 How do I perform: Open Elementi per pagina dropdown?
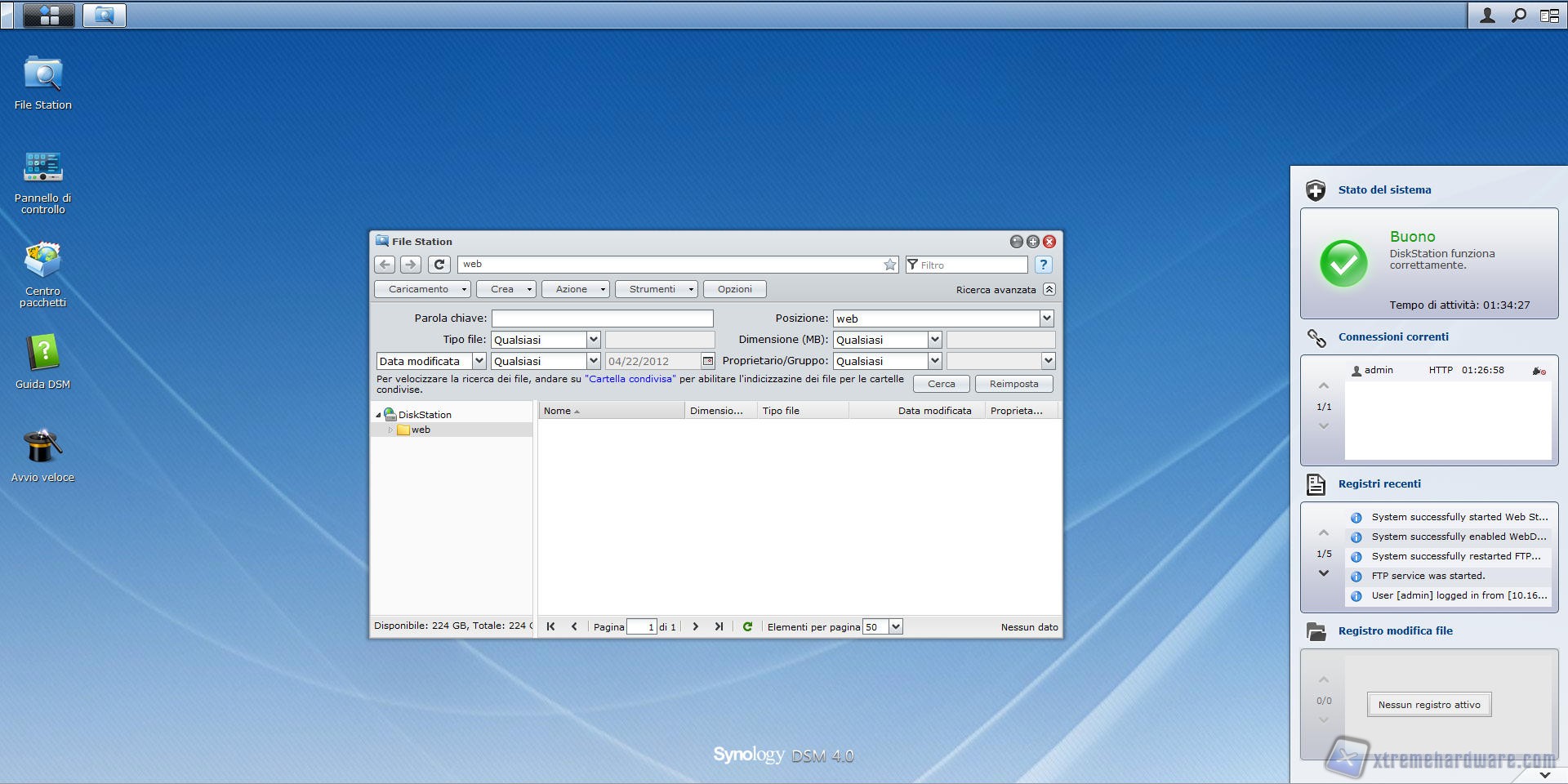[895, 627]
